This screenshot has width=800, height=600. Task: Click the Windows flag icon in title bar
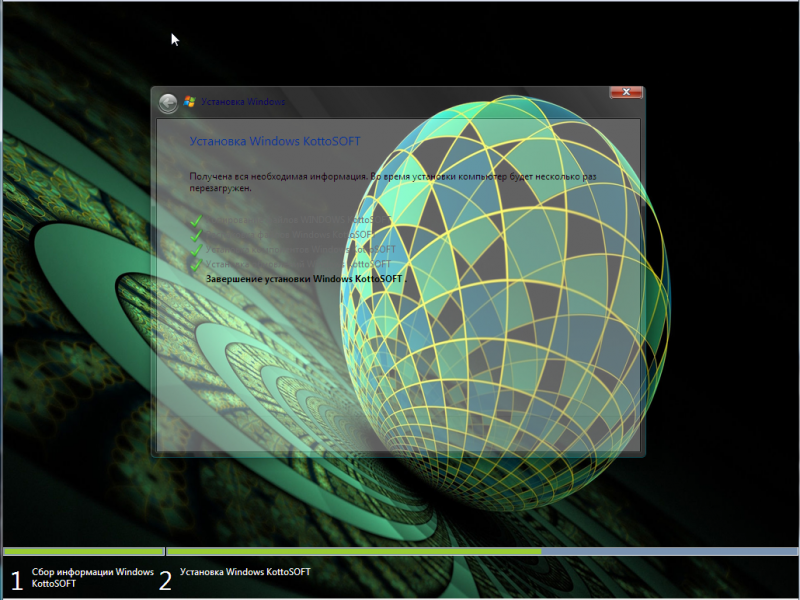point(189,102)
